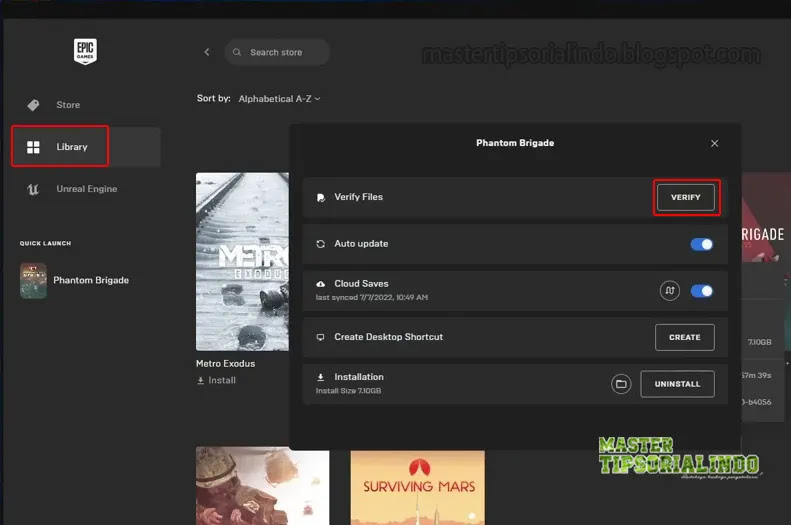Image resolution: width=791 pixels, height=525 pixels.
Task: Click the Install Size 7.10GB text
Action: point(349,391)
